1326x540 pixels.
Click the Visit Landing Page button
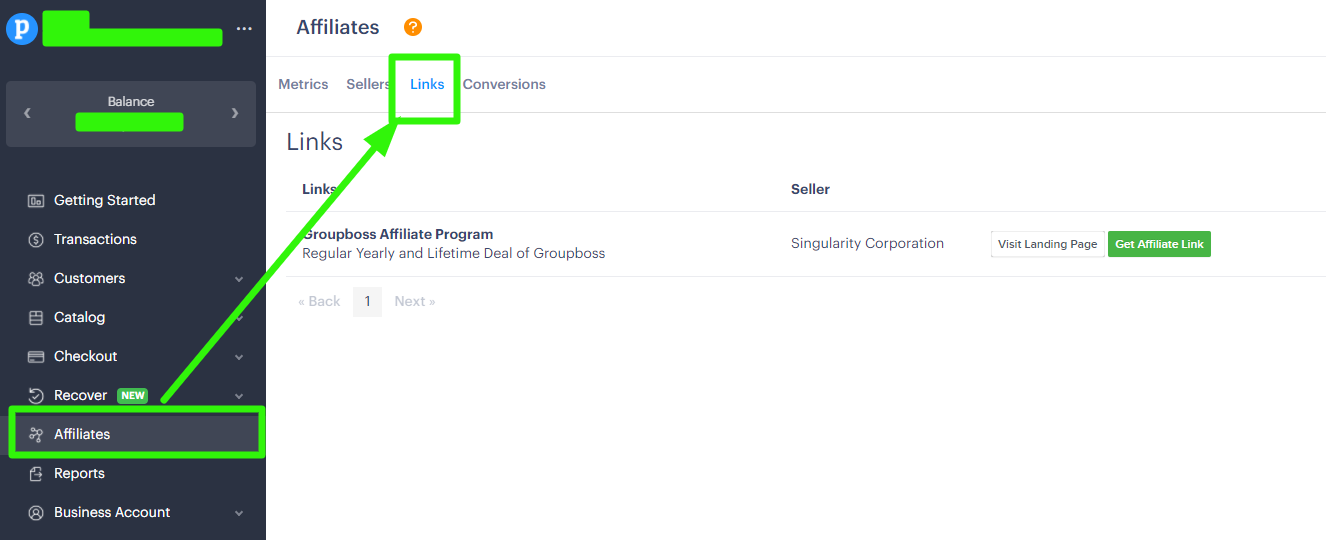(1047, 244)
